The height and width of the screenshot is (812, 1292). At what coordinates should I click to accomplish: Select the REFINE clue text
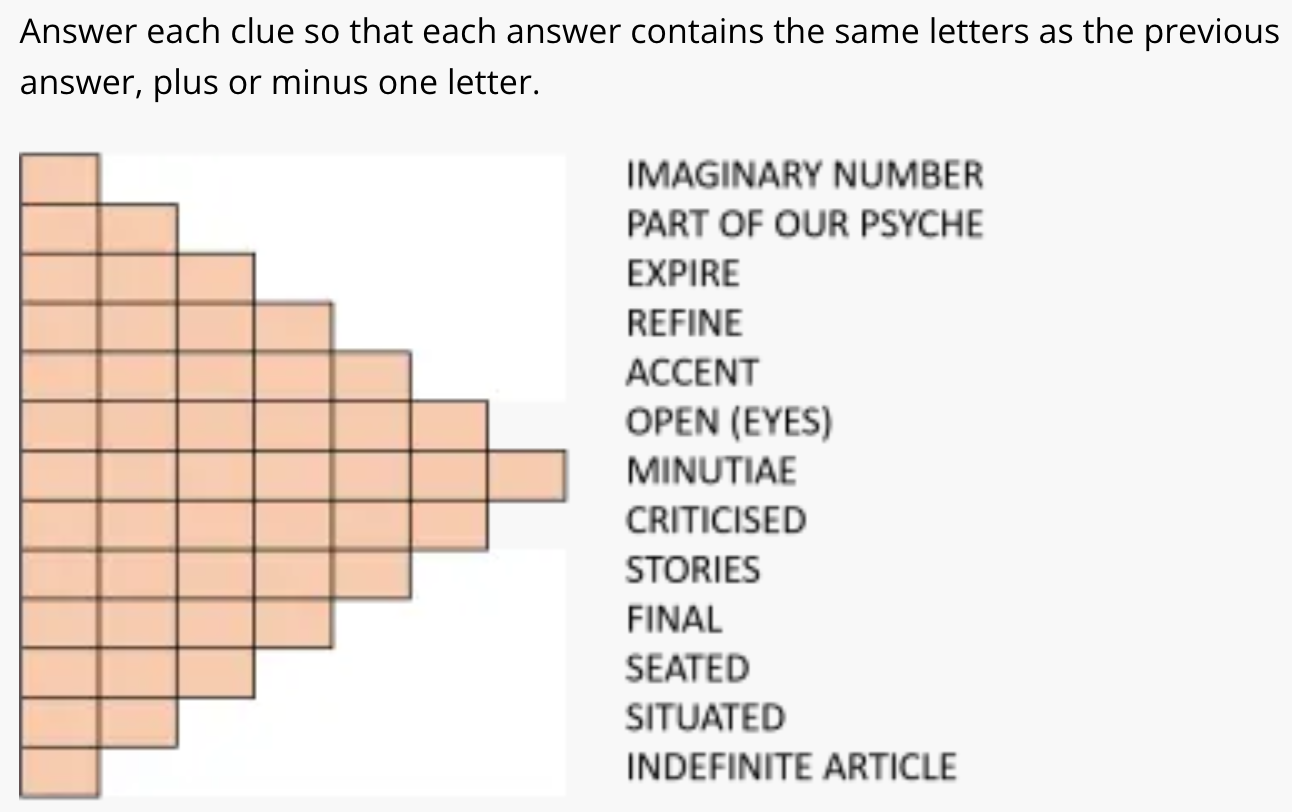684,323
